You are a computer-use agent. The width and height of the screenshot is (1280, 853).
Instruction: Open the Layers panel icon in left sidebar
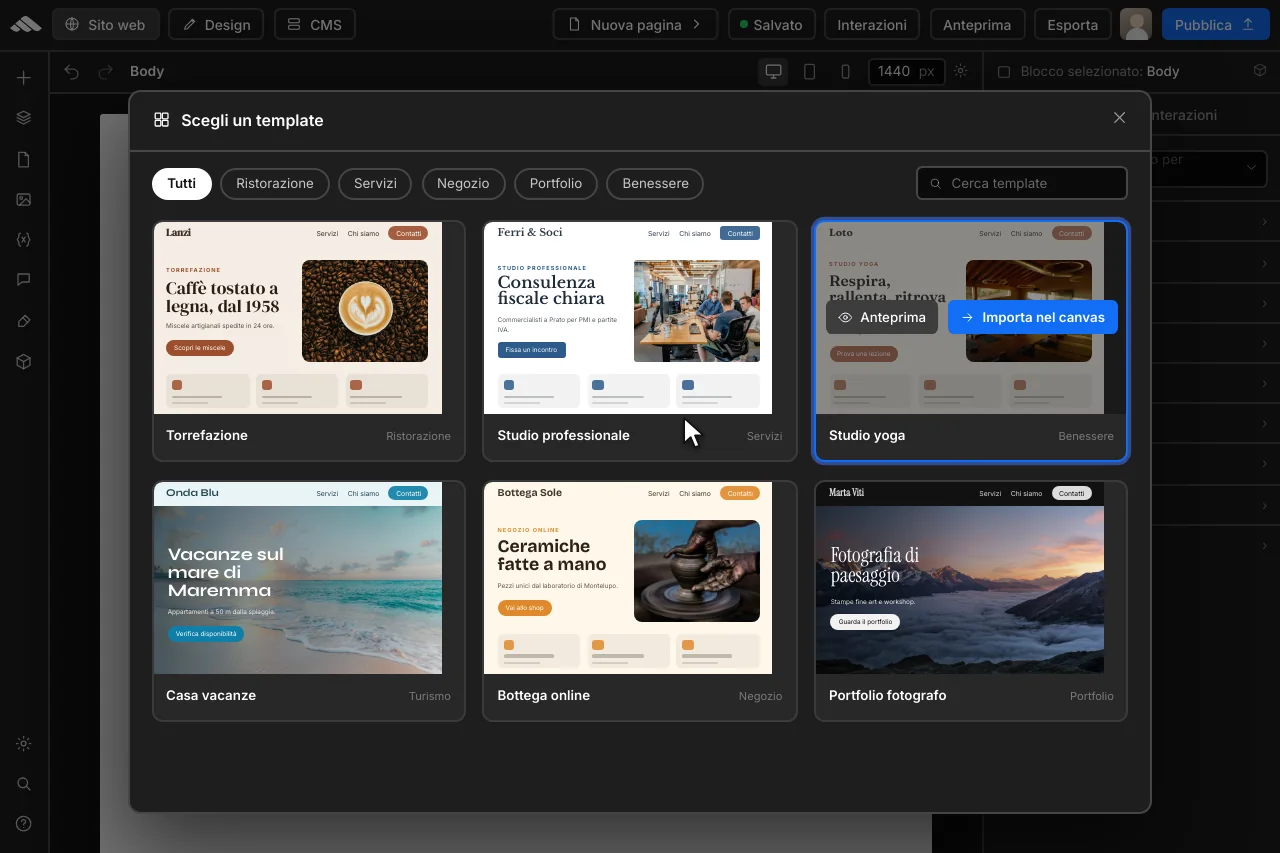pyautogui.click(x=24, y=118)
